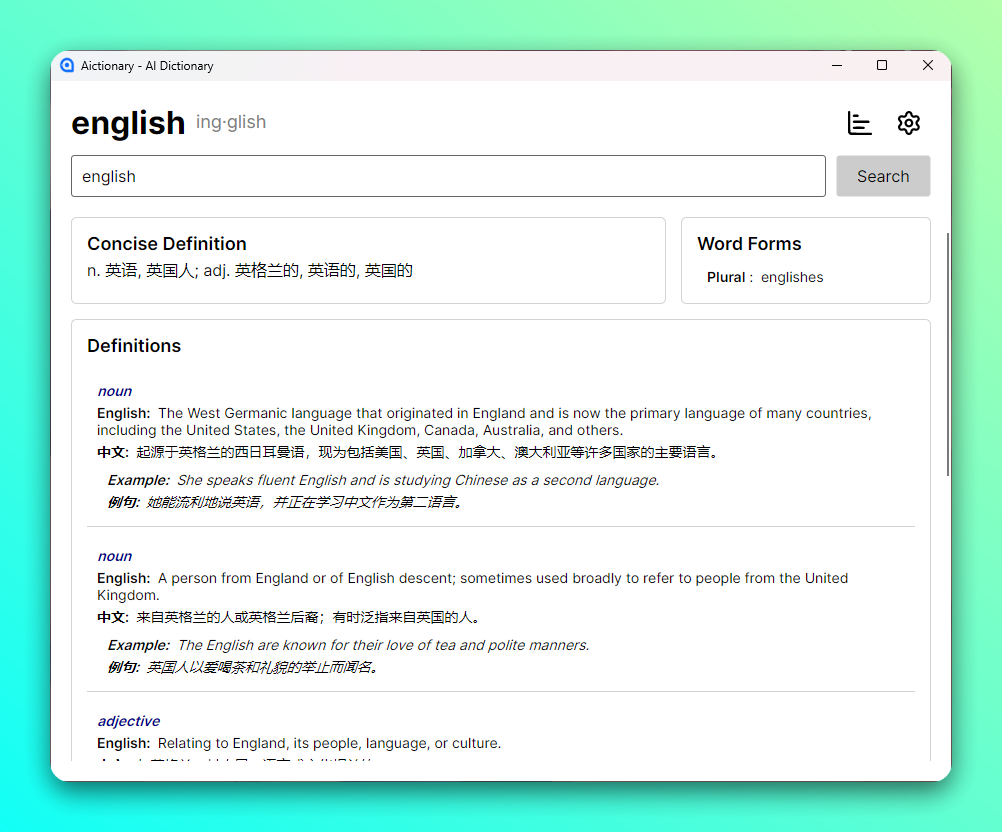
Task: Open settings with the gear icon
Action: (x=908, y=123)
